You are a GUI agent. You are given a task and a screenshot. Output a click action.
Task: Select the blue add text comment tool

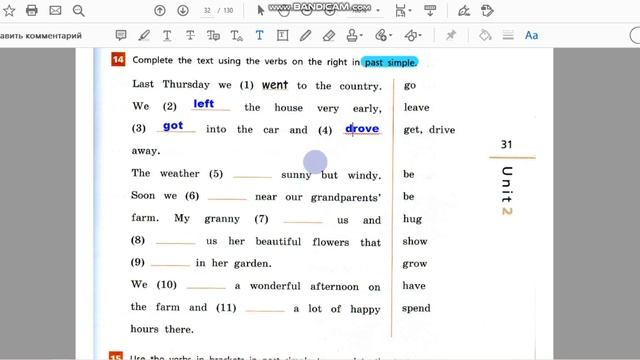pyautogui.click(x=259, y=36)
